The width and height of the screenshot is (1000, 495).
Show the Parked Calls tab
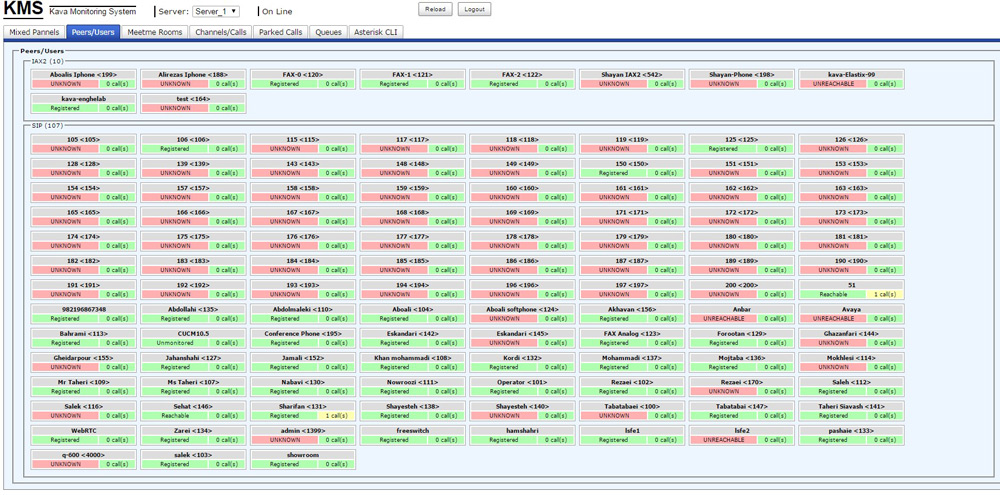tap(280, 32)
